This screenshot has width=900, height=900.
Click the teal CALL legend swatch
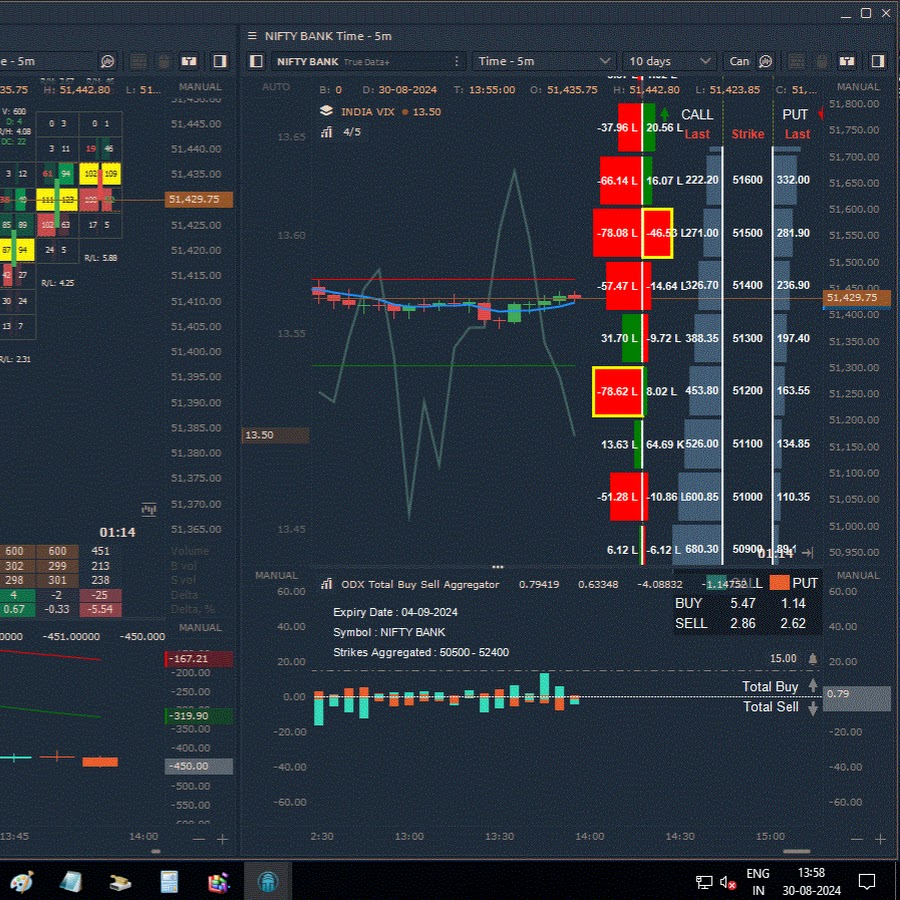(716, 583)
